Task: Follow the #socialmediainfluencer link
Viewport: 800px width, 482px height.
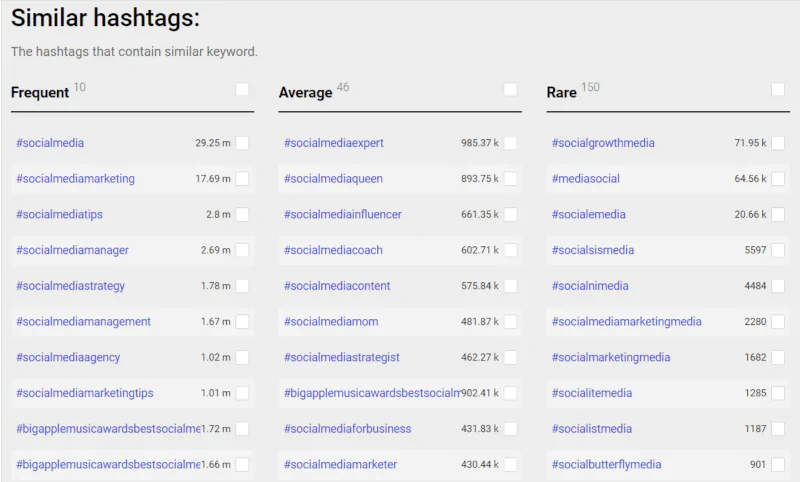Action: click(343, 215)
